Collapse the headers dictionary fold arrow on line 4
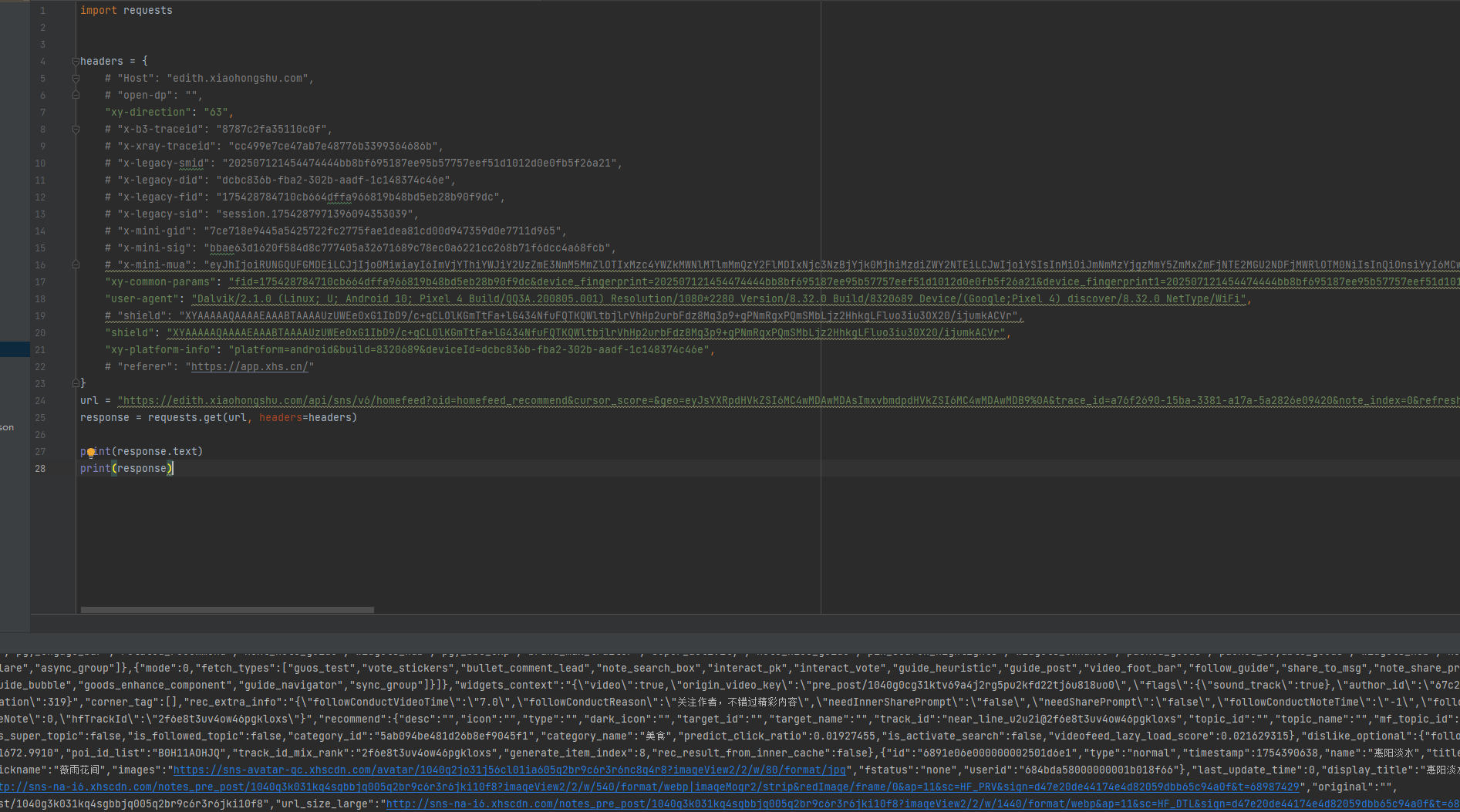 [75, 61]
